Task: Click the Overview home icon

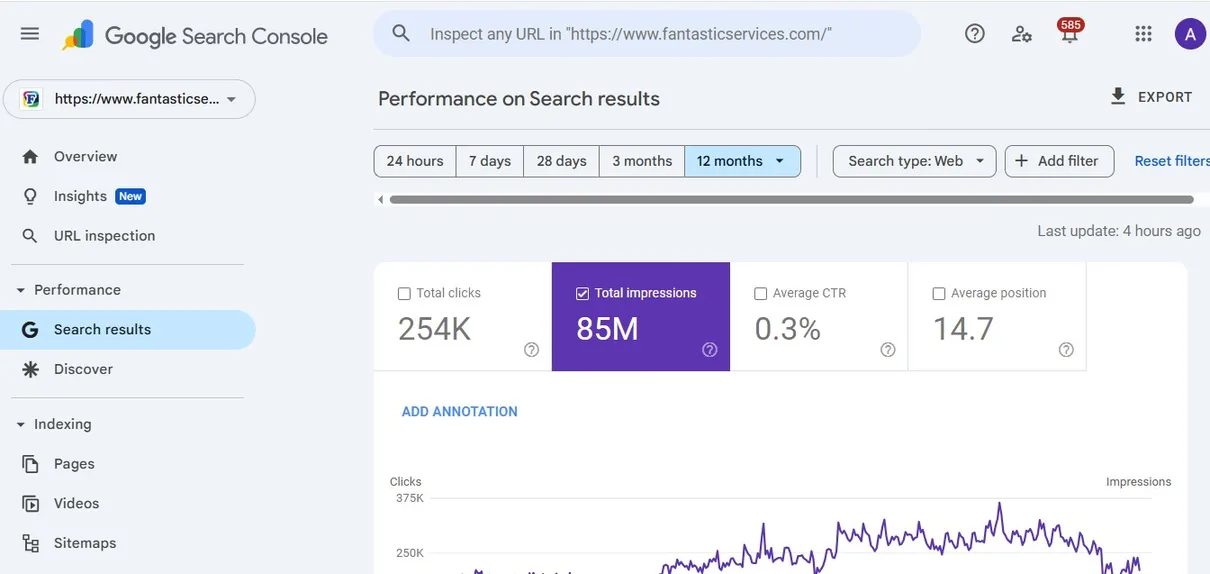Action: click(30, 157)
